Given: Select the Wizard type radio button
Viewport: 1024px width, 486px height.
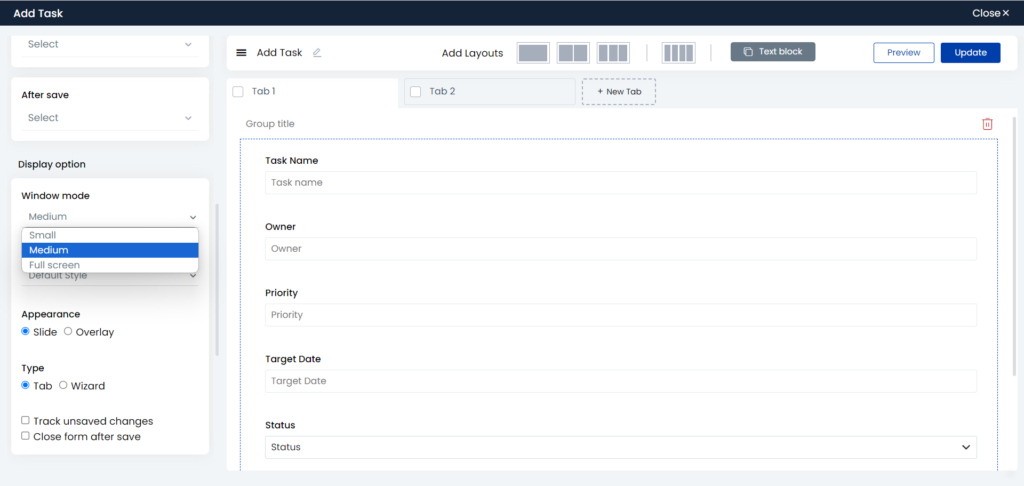Looking at the screenshot, I should tap(63, 385).
